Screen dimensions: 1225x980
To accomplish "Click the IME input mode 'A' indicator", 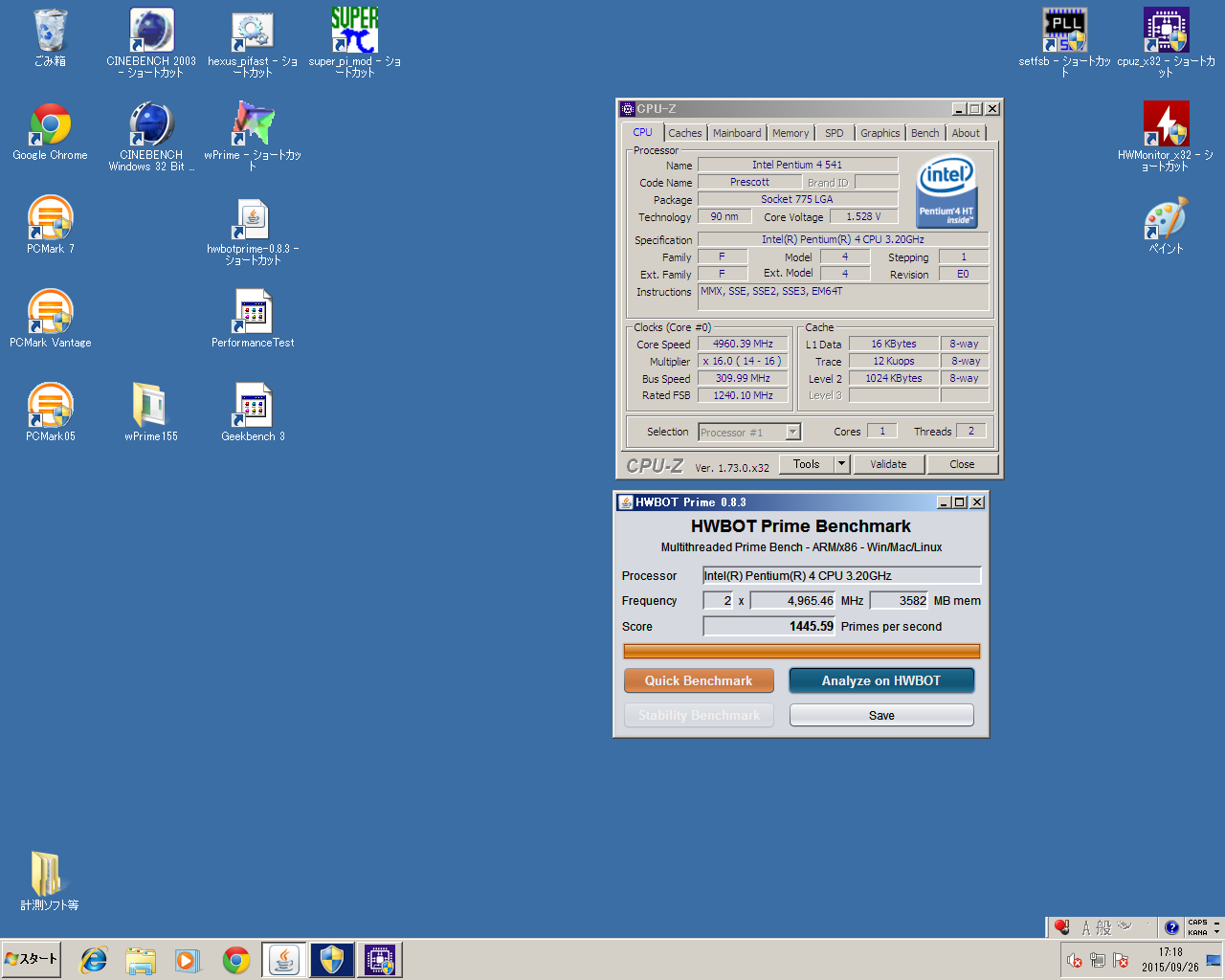I will [1086, 927].
